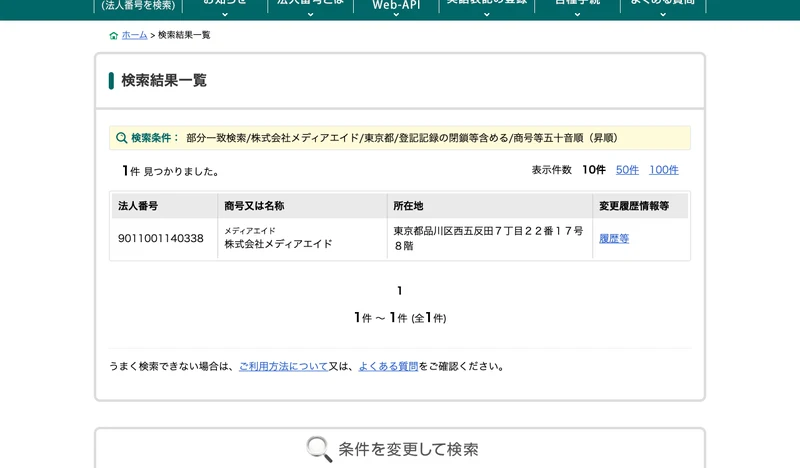This screenshot has width=800, height=468.
Task: Click the 条件を変更して検索 heading
Action: pyautogui.click(x=408, y=449)
